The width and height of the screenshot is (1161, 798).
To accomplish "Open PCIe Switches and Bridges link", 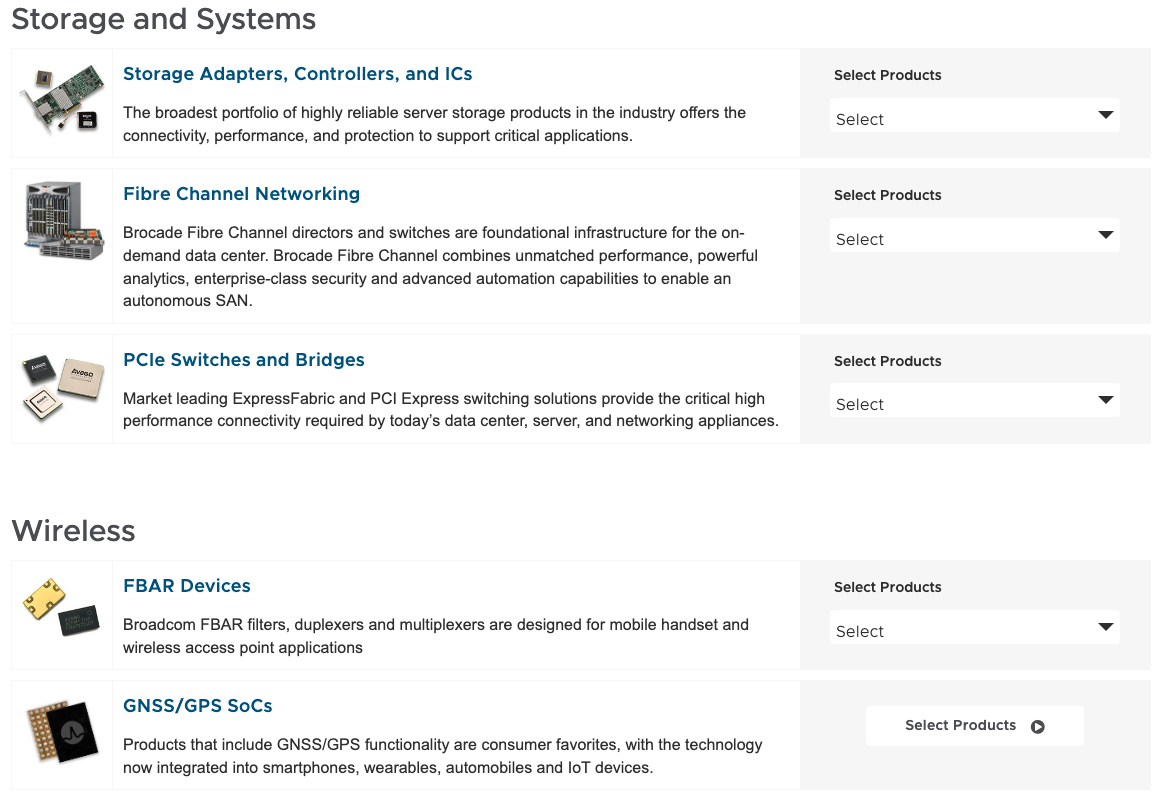I will (244, 360).
